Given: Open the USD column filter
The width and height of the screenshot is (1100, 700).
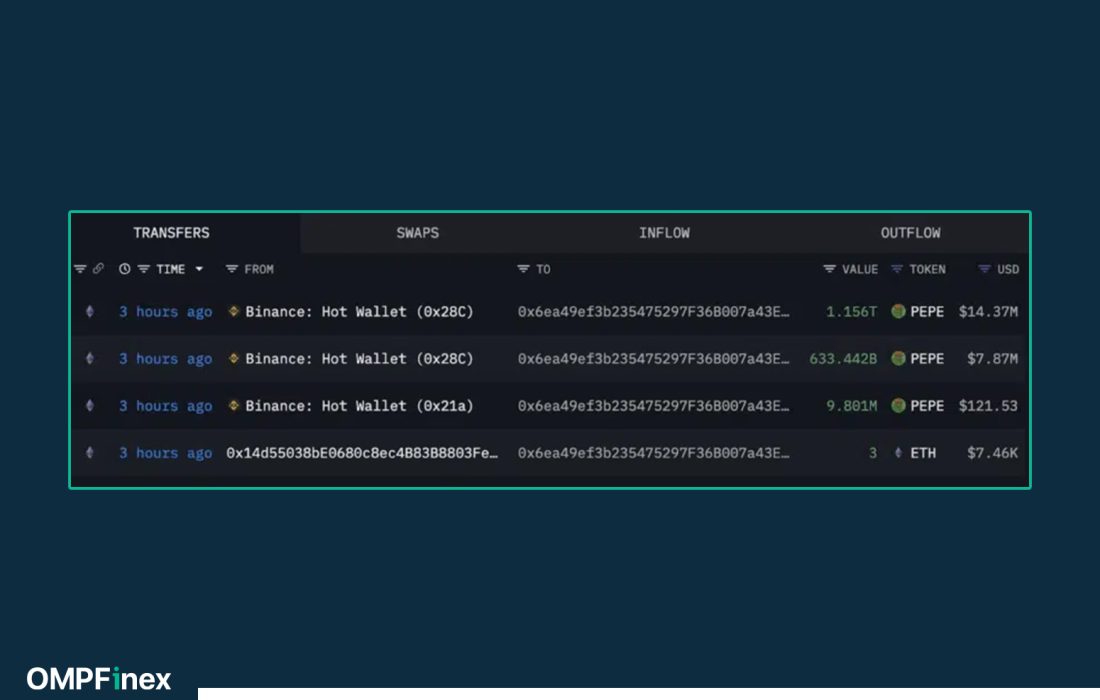Looking at the screenshot, I should [x=984, y=269].
